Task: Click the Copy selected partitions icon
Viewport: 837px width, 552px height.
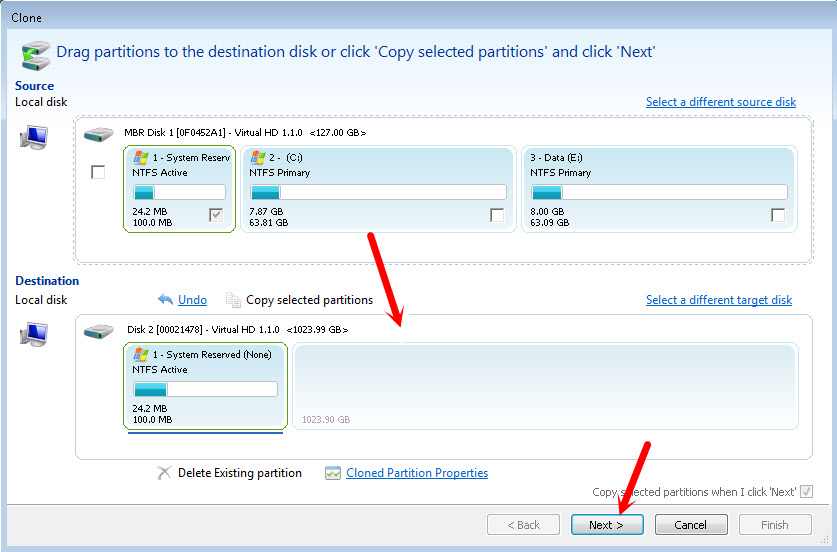Action: click(x=233, y=300)
